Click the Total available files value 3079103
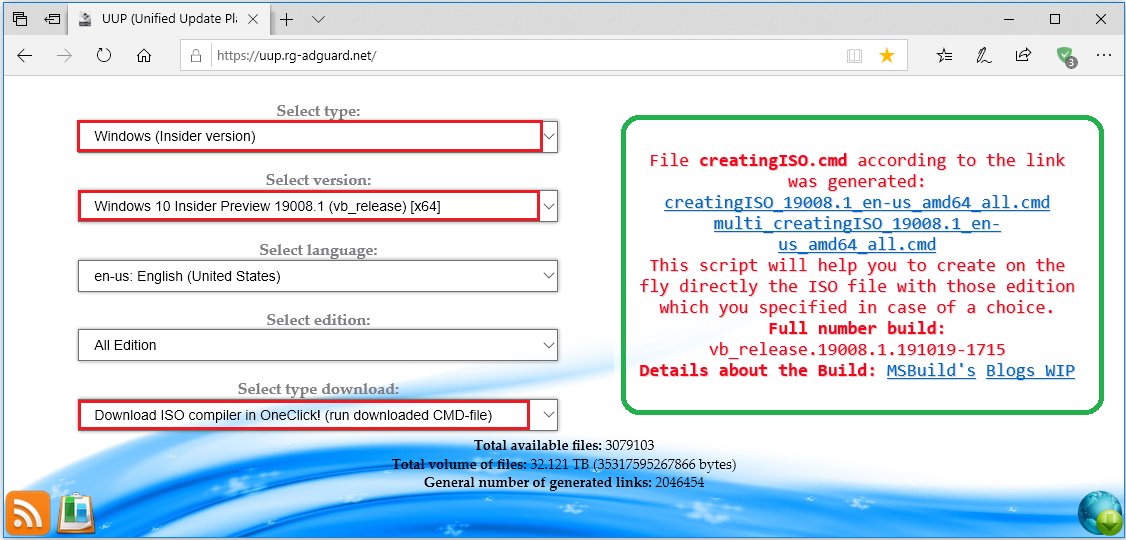1126x540 pixels. click(x=629, y=445)
